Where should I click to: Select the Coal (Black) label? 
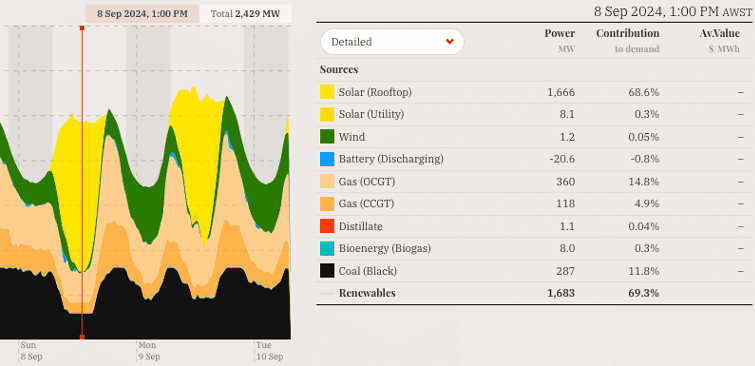368,271
